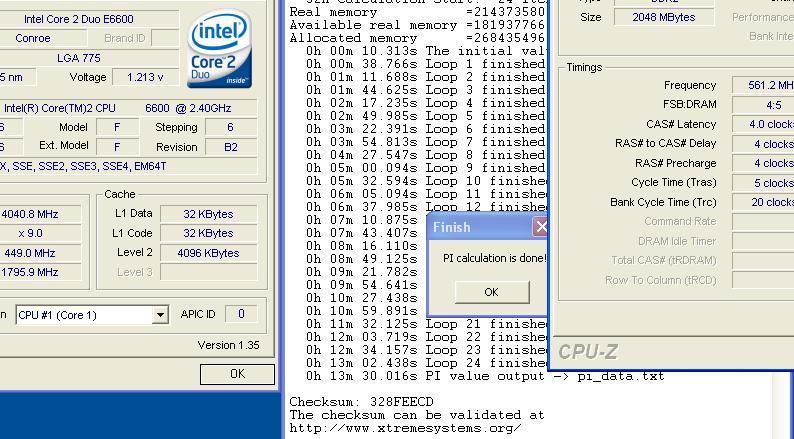The image size is (794, 439).
Task: Click the Level 2 4096 KBytes value
Action: (x=209, y=253)
